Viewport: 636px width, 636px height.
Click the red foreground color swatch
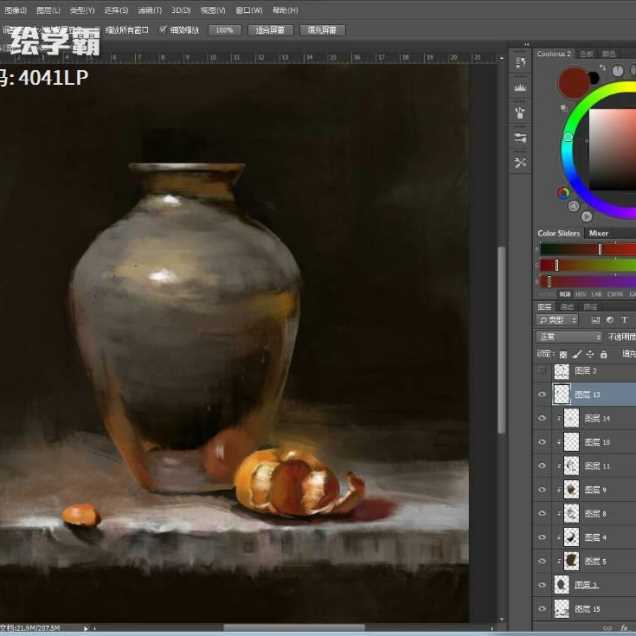click(574, 83)
